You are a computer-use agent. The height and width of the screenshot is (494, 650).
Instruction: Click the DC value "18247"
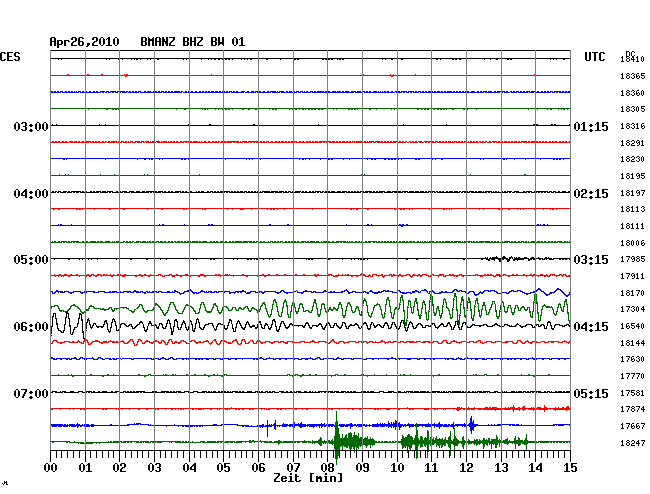point(633,443)
